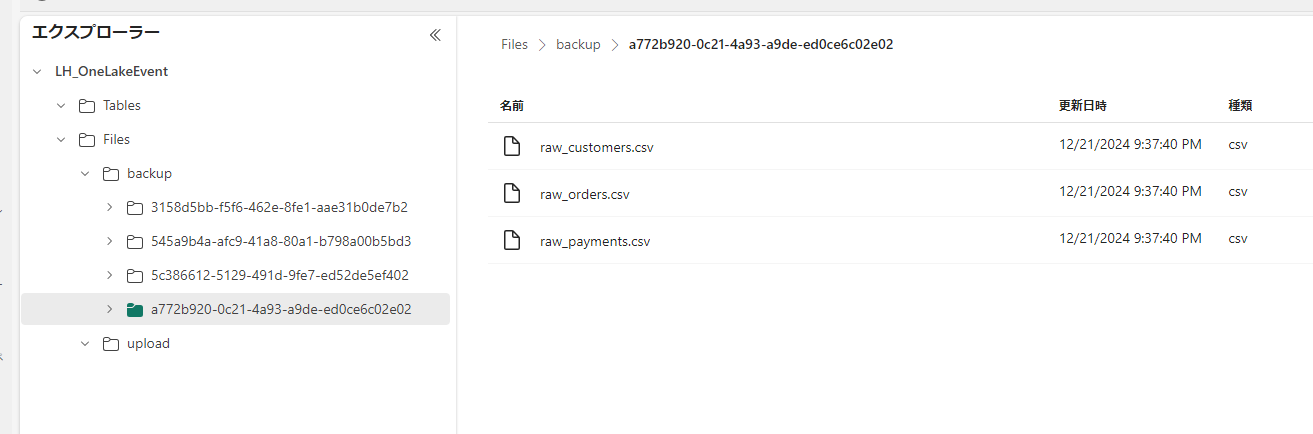Click file icon for raw_orders.csv

[x=512, y=193]
